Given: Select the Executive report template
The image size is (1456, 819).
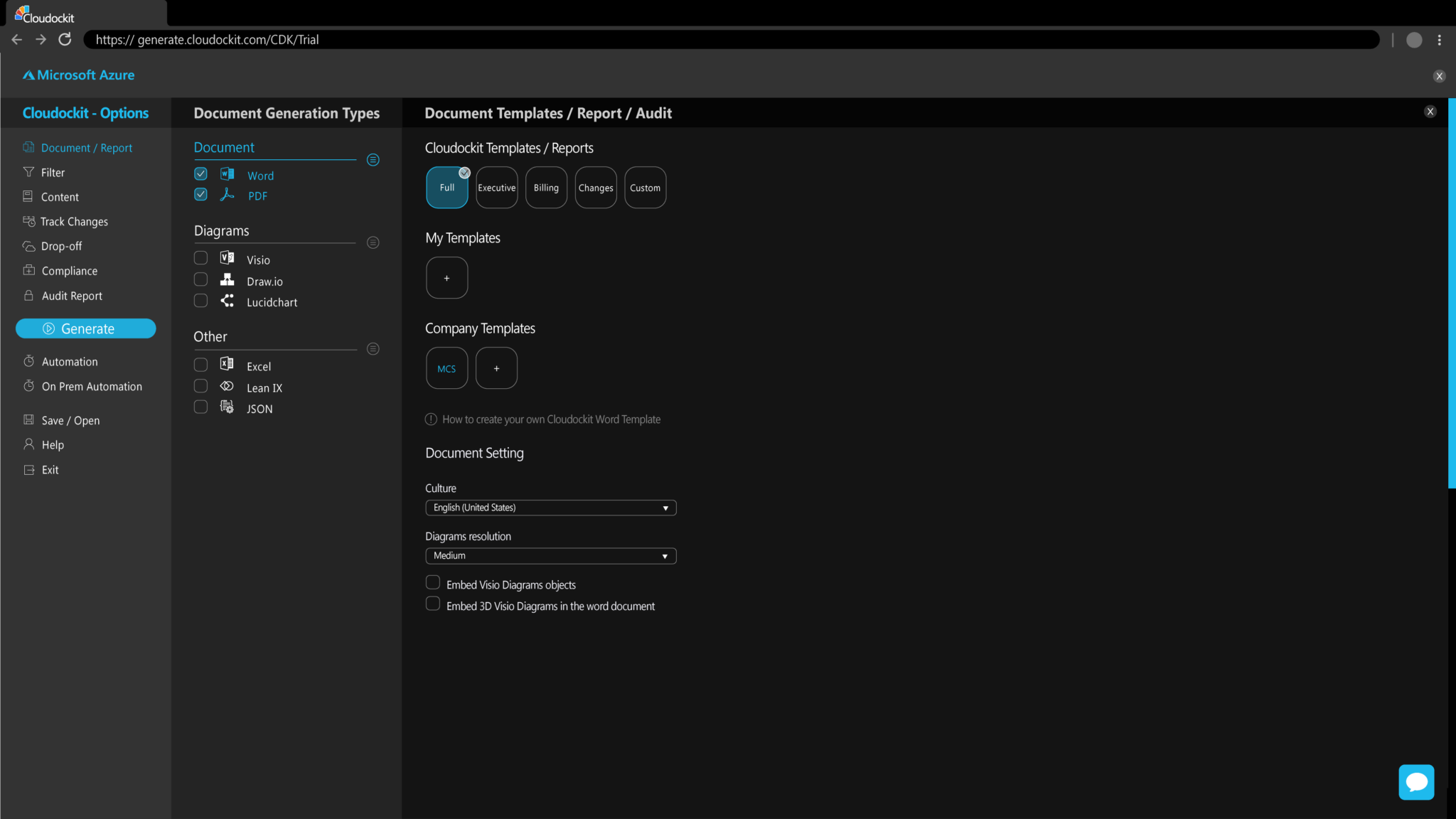Looking at the screenshot, I should click(496, 187).
